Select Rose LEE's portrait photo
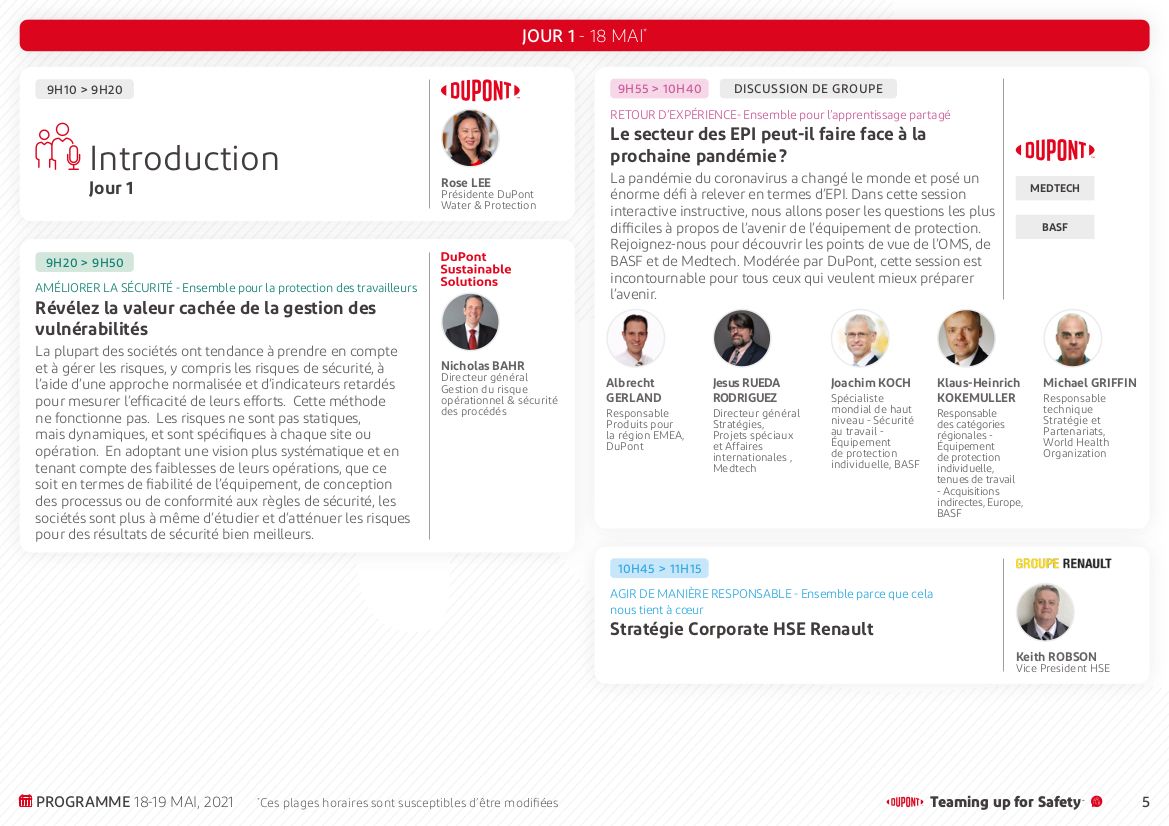1169x826 pixels. [x=470, y=138]
